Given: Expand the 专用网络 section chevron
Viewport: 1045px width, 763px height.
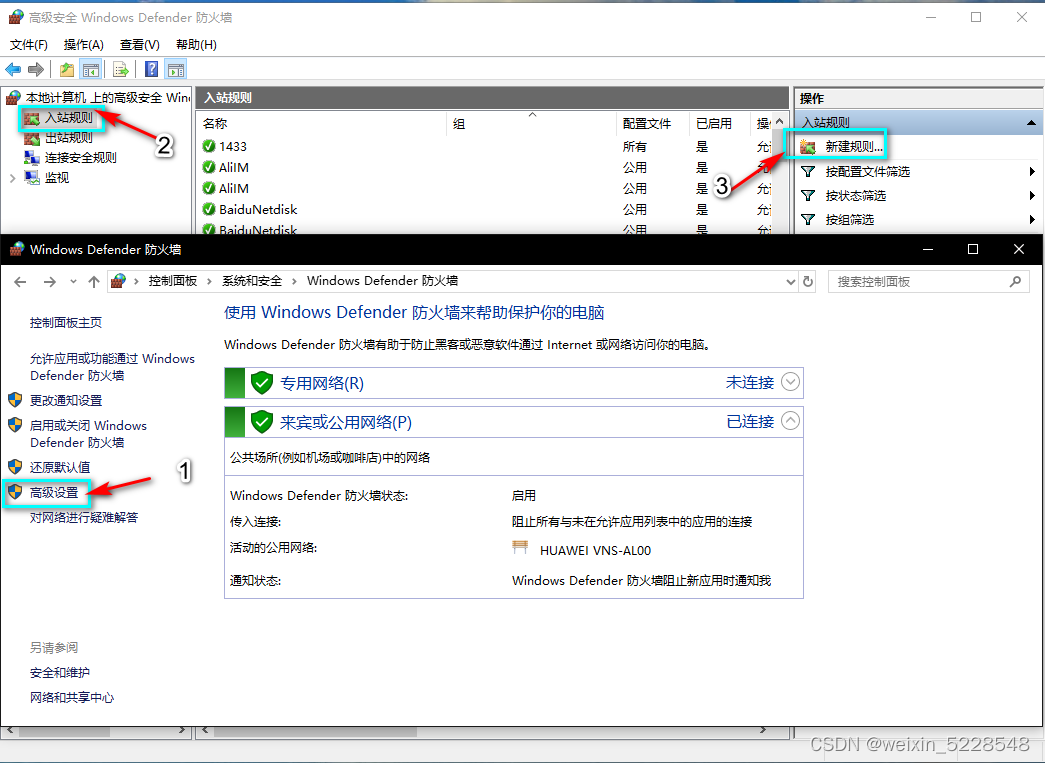Looking at the screenshot, I should tap(790, 382).
